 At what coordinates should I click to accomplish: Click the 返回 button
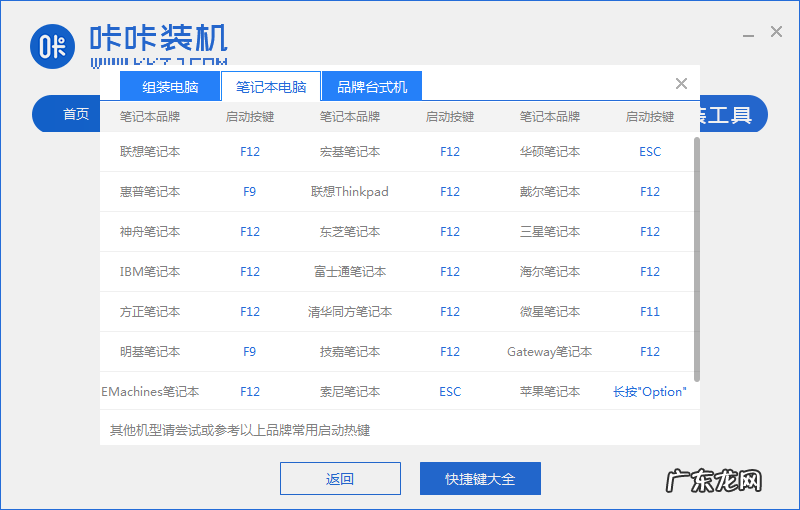coord(340,478)
